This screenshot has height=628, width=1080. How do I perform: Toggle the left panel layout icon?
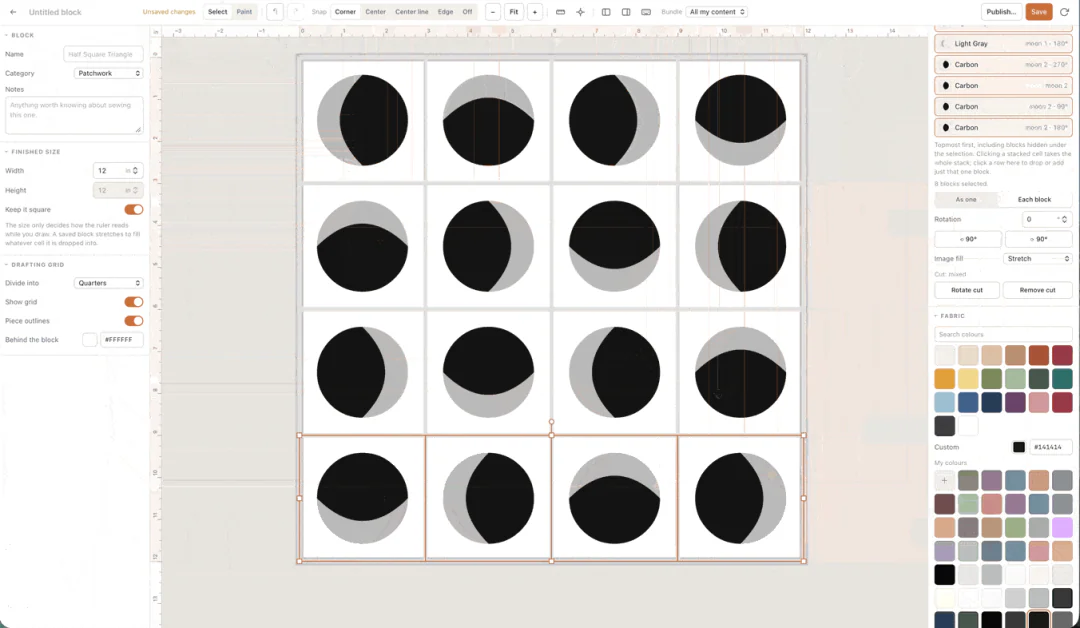pyautogui.click(x=606, y=12)
